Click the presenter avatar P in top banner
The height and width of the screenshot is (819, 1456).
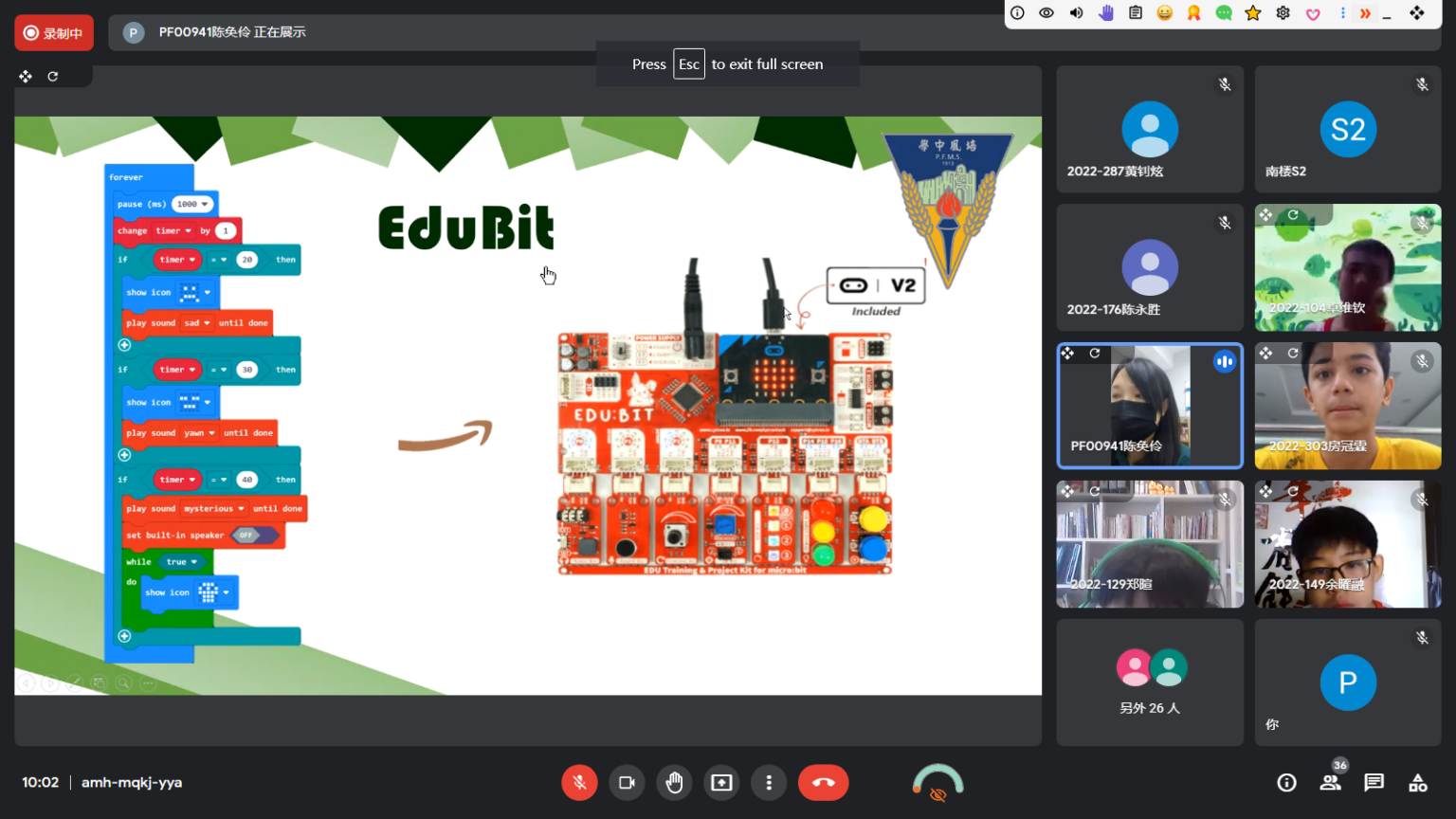click(x=134, y=32)
